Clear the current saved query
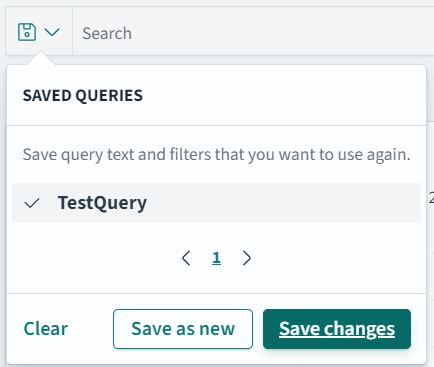 click(x=46, y=329)
